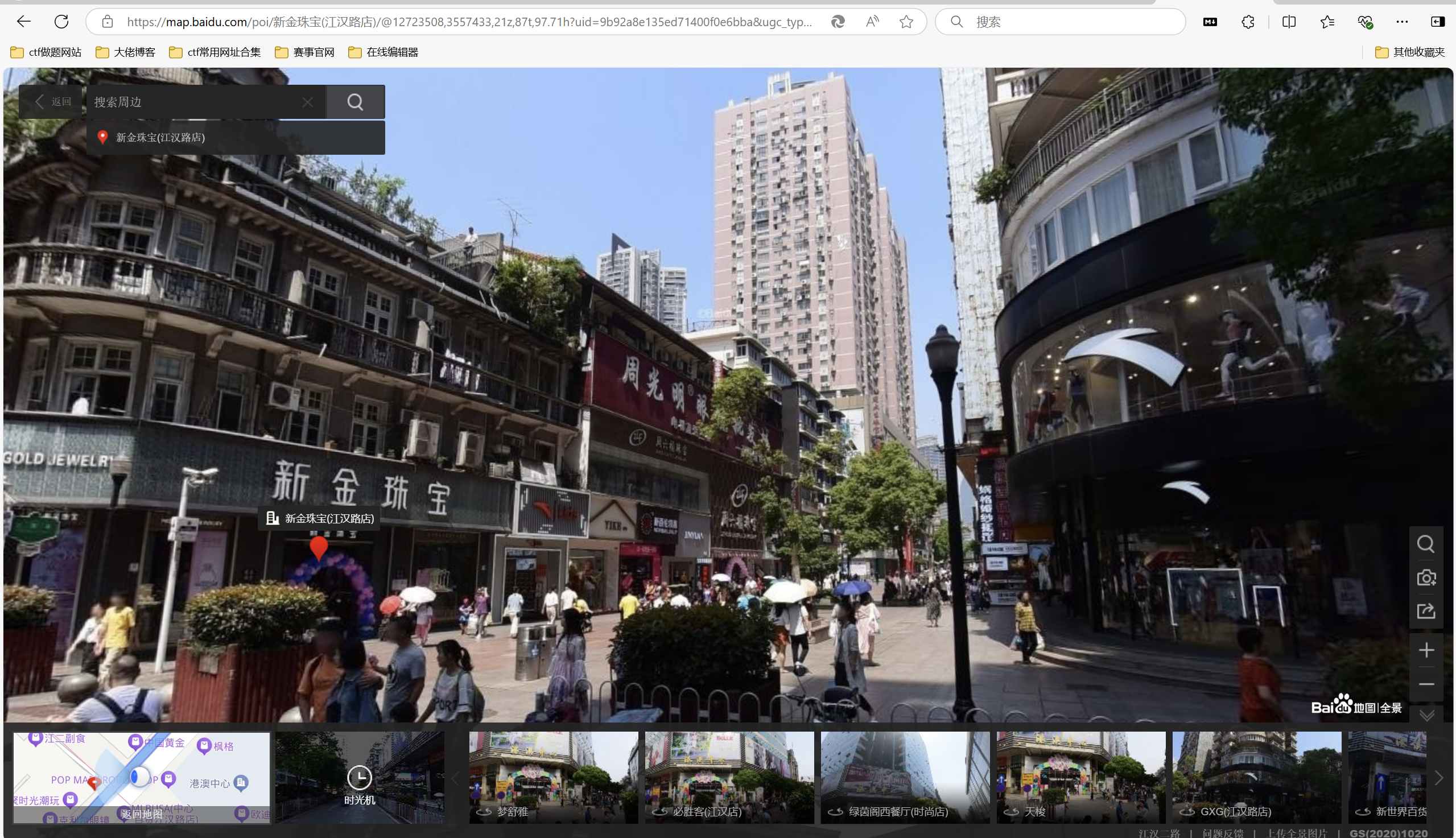Open the panorama side search tool
The width and height of the screenshot is (1456, 838).
1426,544
